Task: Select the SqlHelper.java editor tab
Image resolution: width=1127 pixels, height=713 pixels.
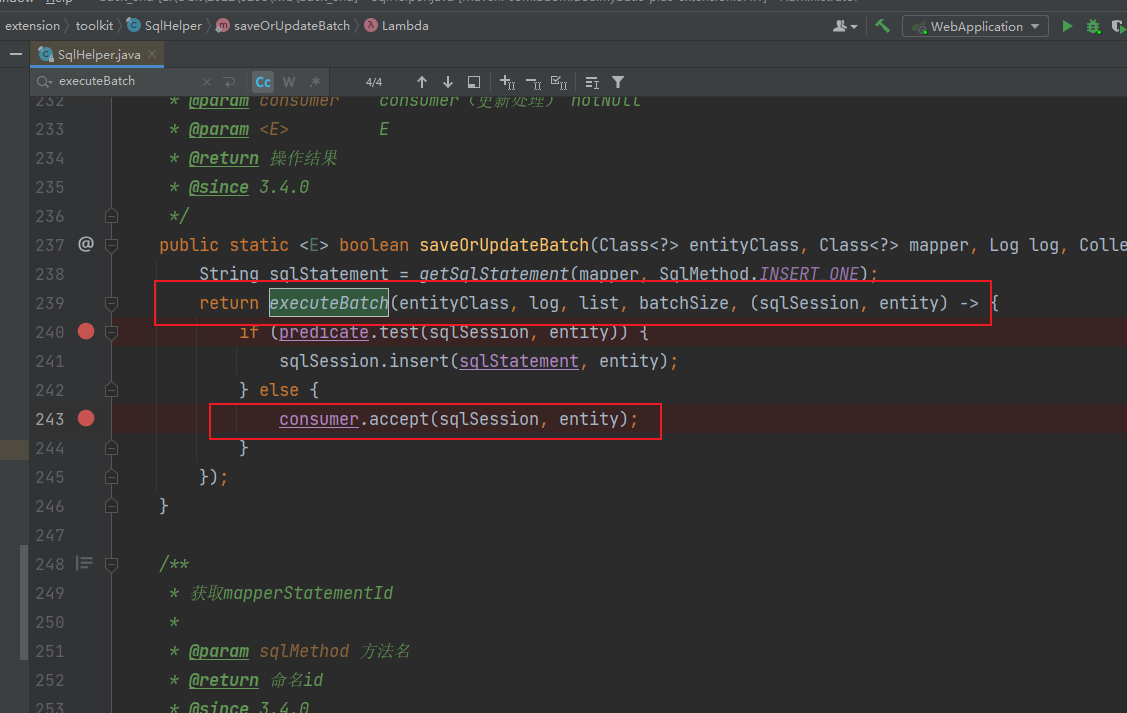Action: tap(98, 54)
